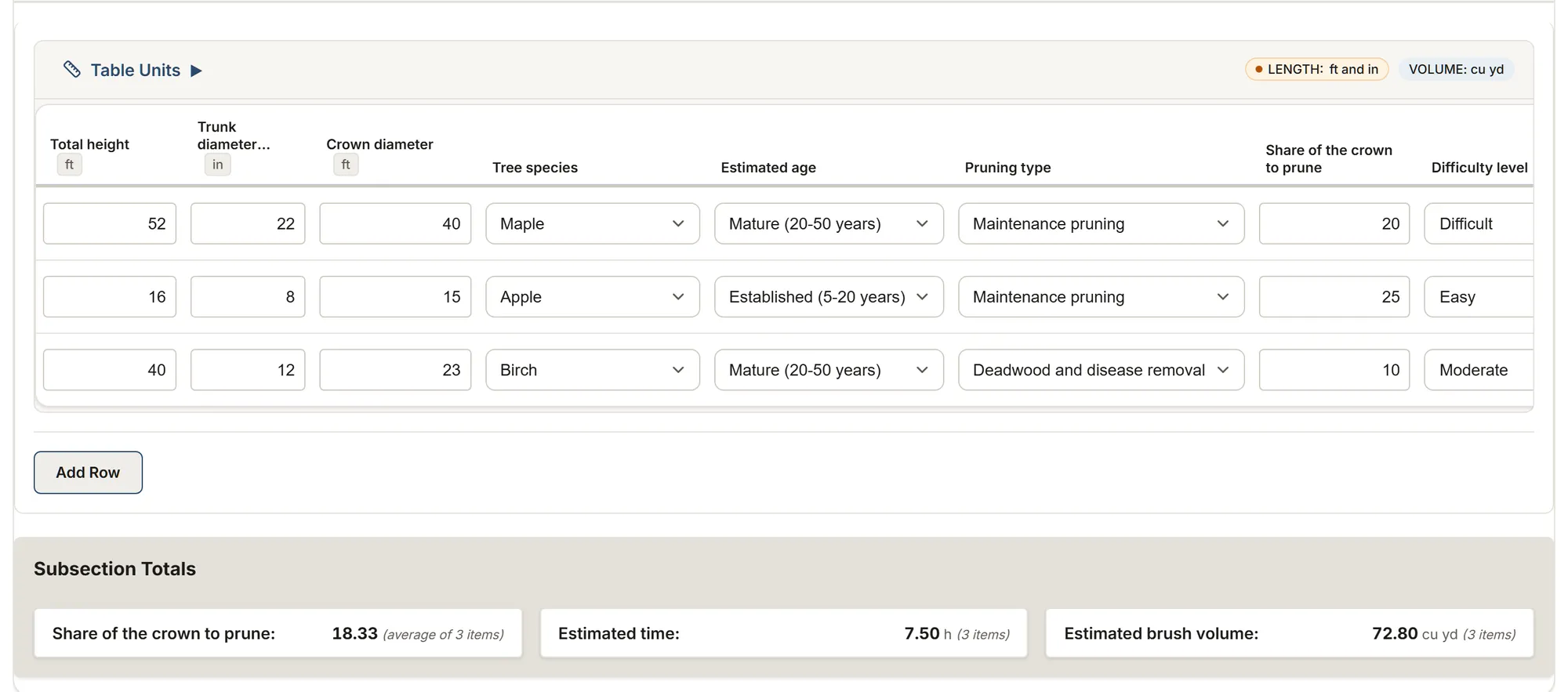Click the in unit tag under Trunk diameter
Viewport: 1568px width, 692px height.
(218, 165)
